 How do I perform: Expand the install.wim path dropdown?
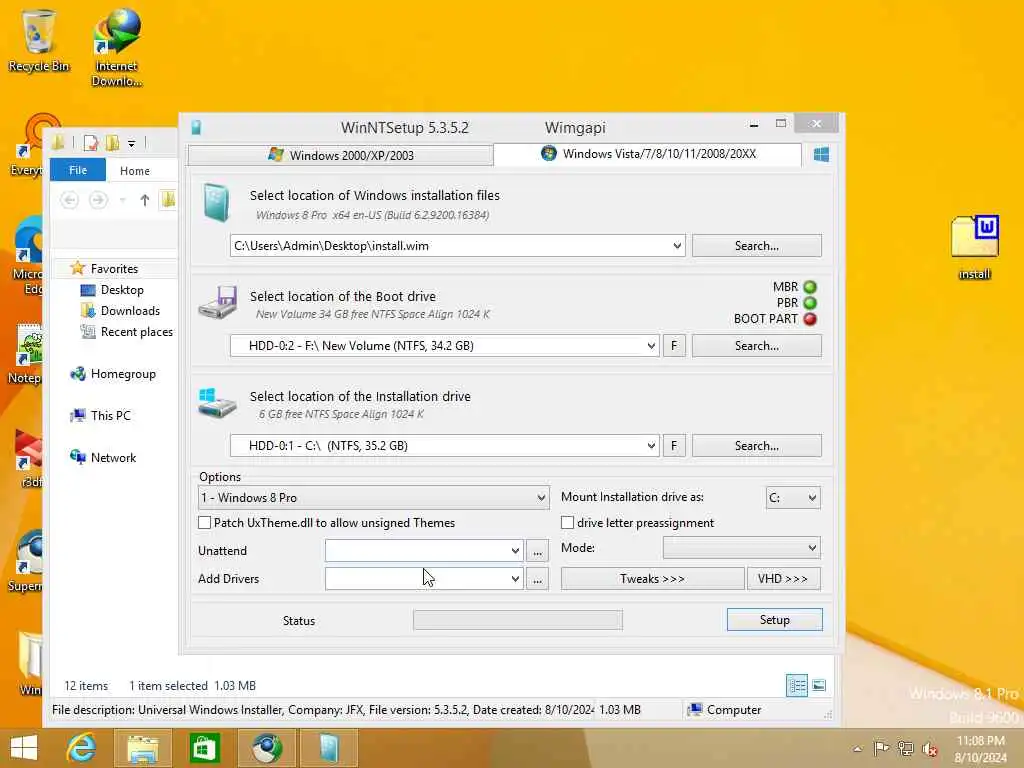[x=677, y=246]
